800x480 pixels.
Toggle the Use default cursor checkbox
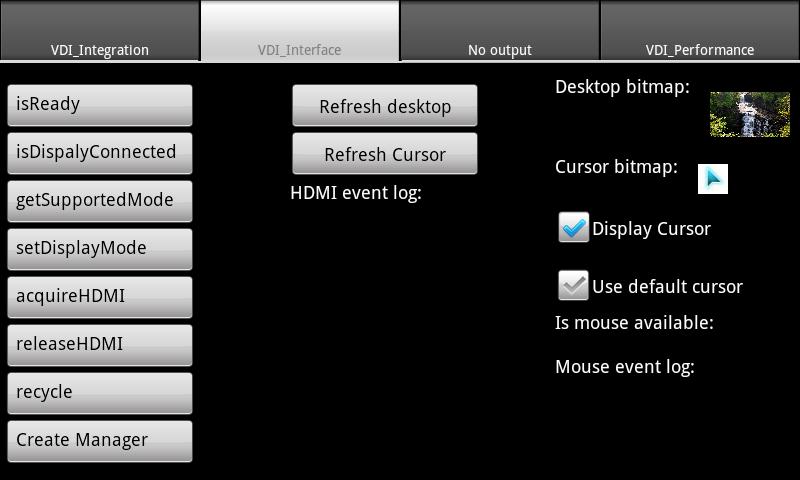tap(574, 286)
